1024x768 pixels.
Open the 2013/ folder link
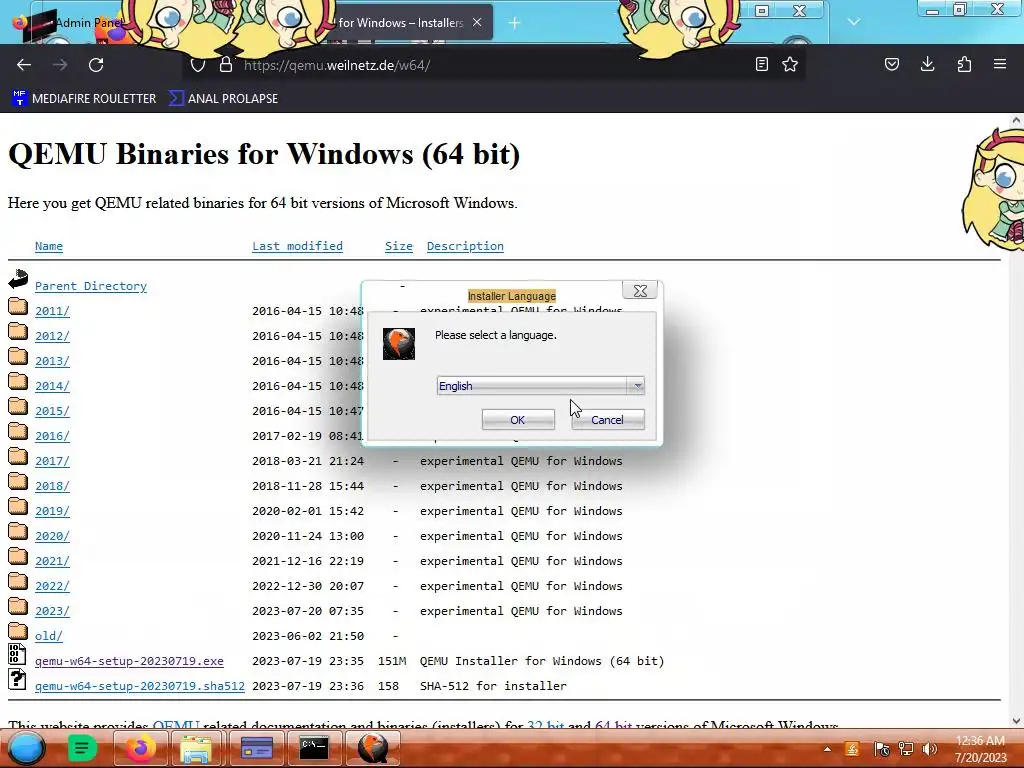point(52,361)
